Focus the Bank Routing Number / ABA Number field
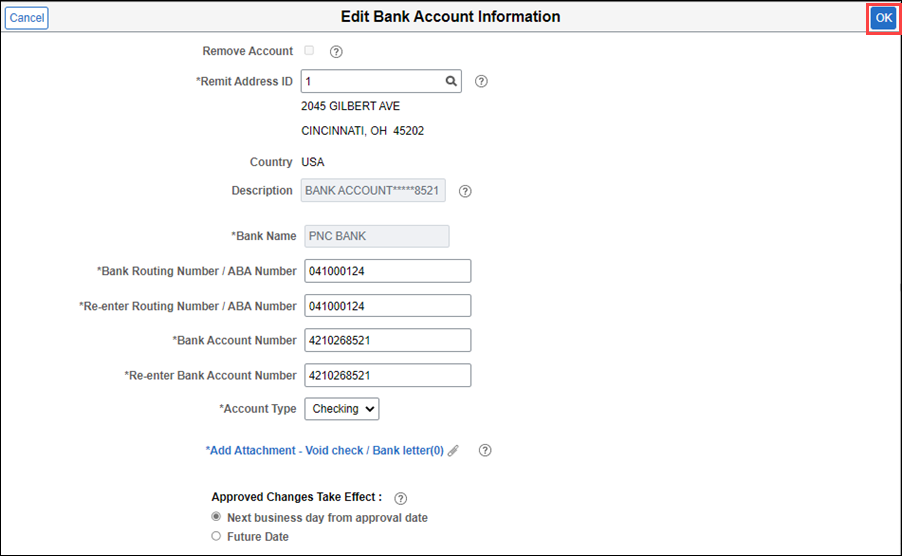 pos(388,271)
